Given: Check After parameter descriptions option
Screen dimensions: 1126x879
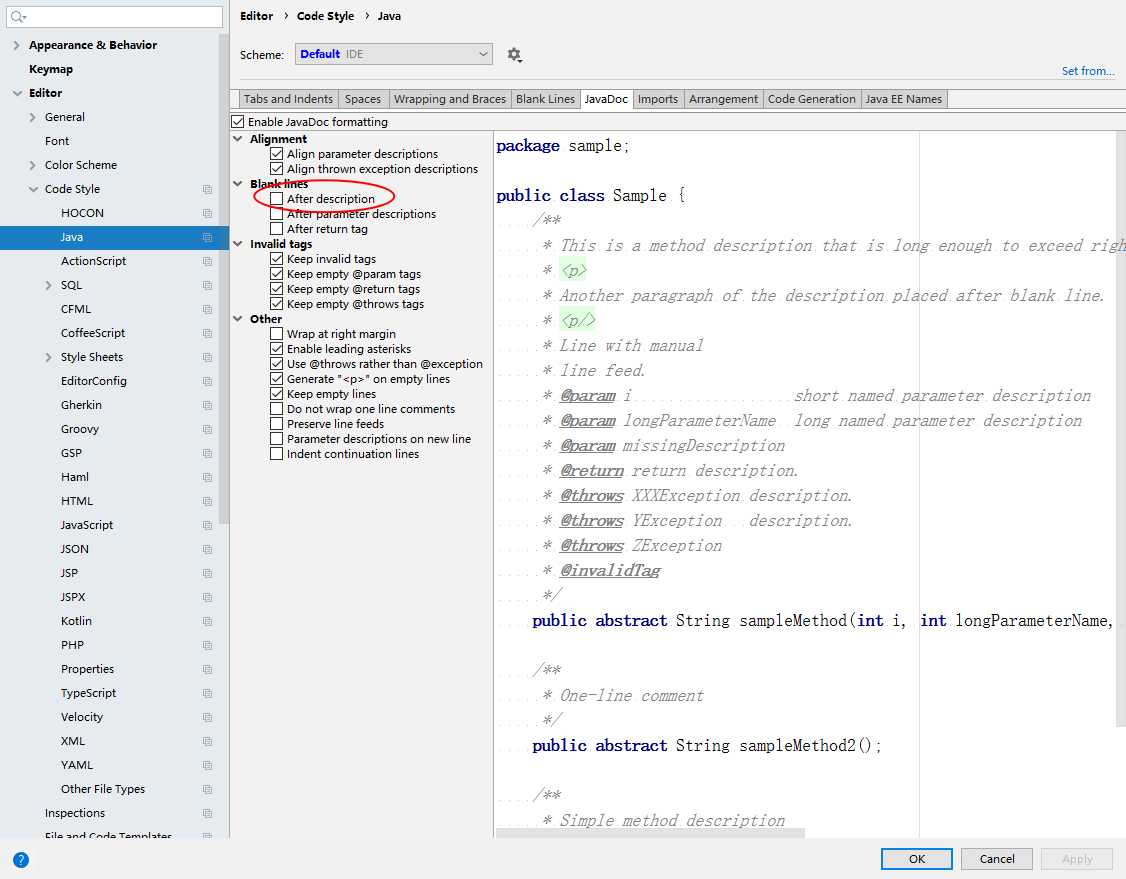Looking at the screenshot, I should pos(276,214).
